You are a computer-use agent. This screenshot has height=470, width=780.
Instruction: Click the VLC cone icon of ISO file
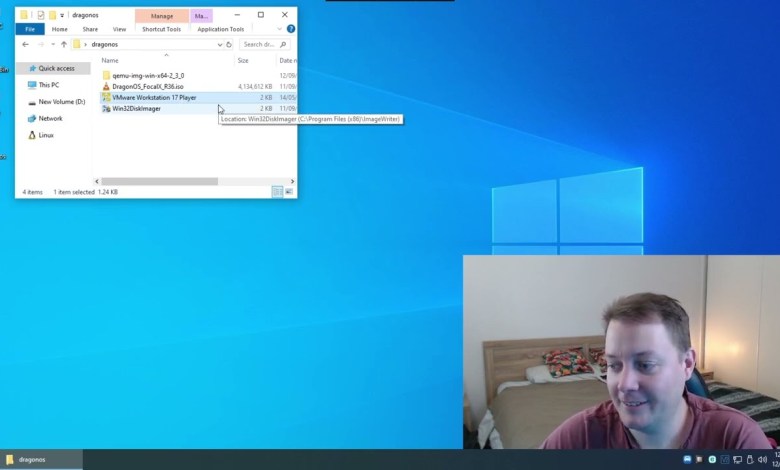coord(106,87)
